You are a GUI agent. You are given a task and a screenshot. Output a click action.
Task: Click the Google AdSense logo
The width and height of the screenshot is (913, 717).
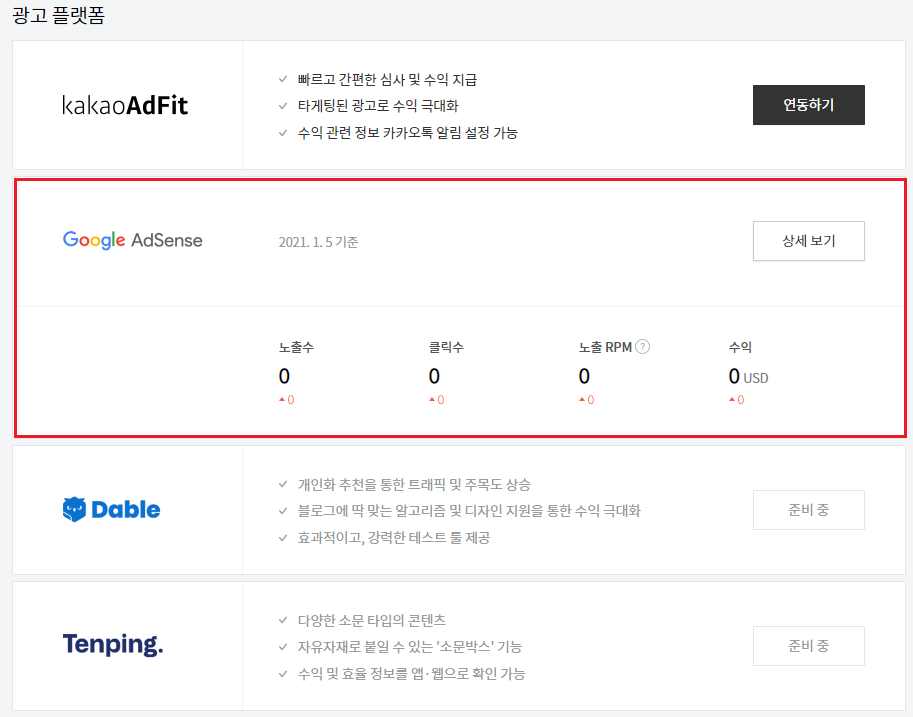click(132, 239)
